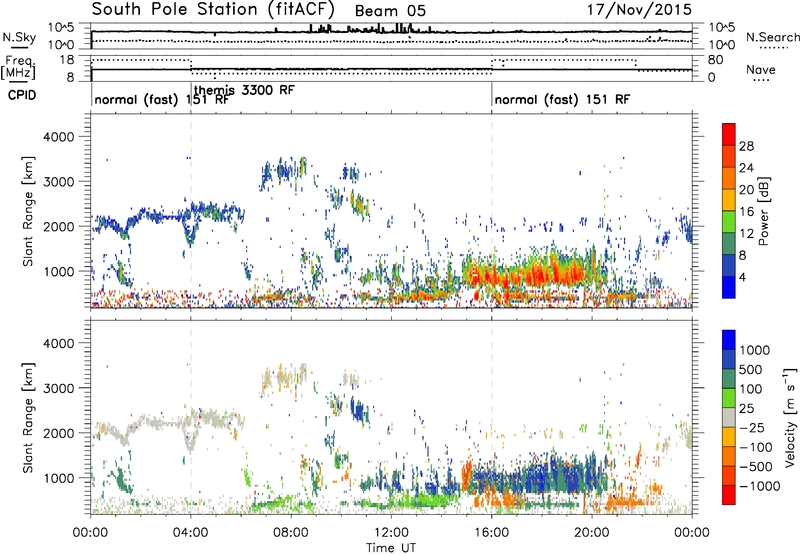Click the '4000' tick on the power panel
Screen dimensions: 800x554
point(59,137)
